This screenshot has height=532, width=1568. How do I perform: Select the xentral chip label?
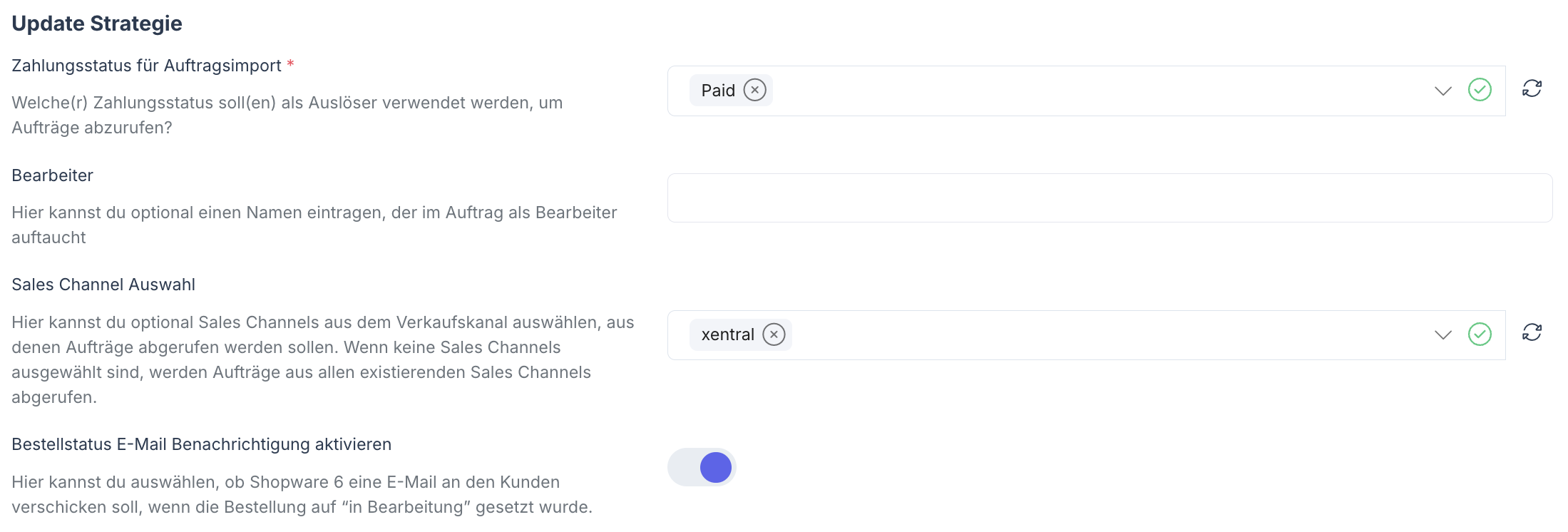pyautogui.click(x=727, y=334)
